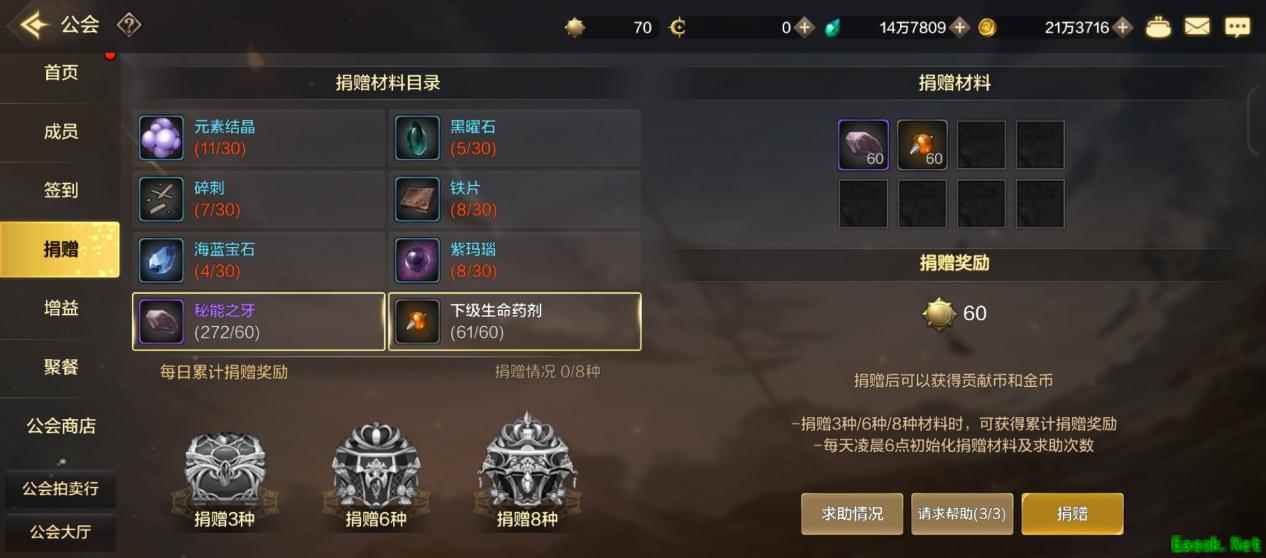Select the 黑曜石 material entry
1266x558 pixels.
[515, 138]
